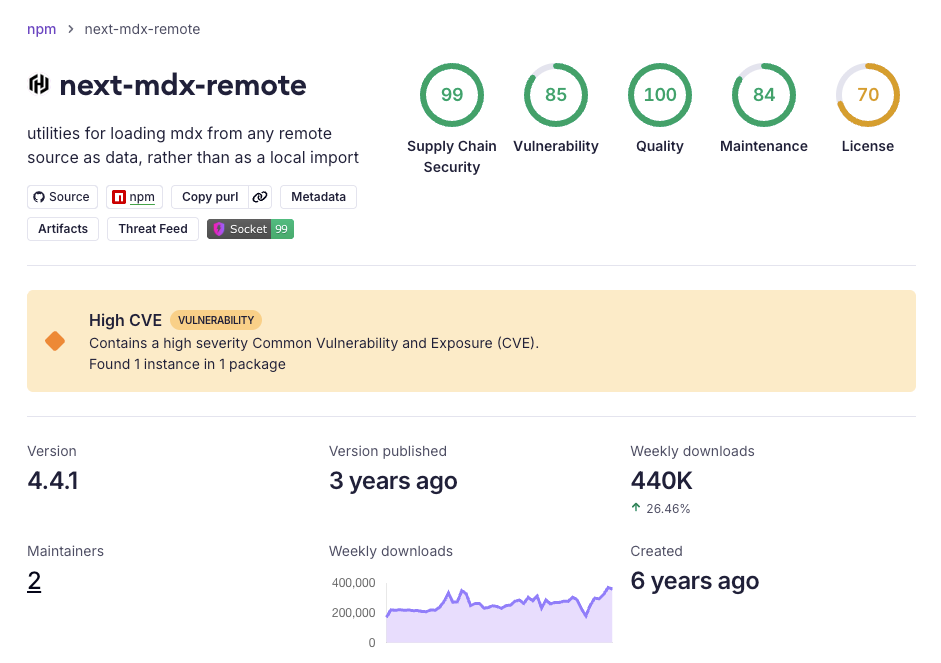The height and width of the screenshot is (663, 941).
Task: Click the VULNERABILITY tag in alert
Action: click(216, 320)
